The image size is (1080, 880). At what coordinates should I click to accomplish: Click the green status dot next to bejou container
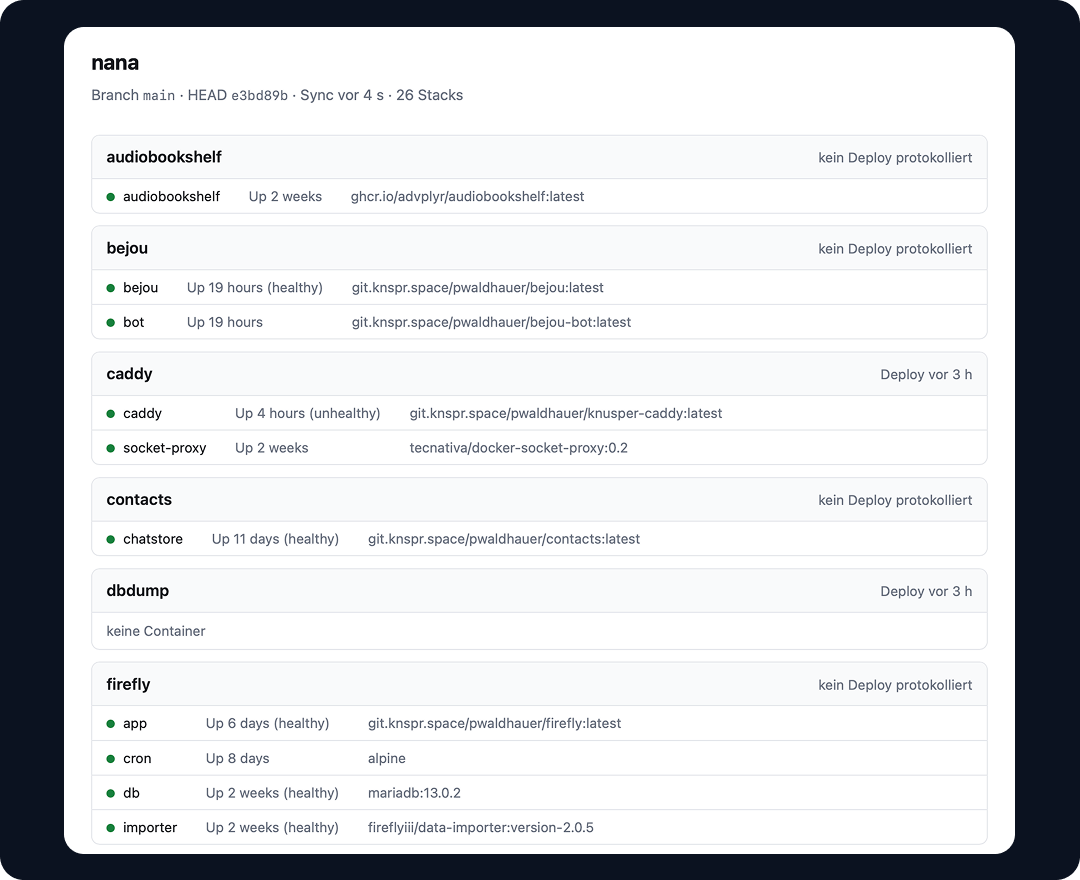pos(110,288)
